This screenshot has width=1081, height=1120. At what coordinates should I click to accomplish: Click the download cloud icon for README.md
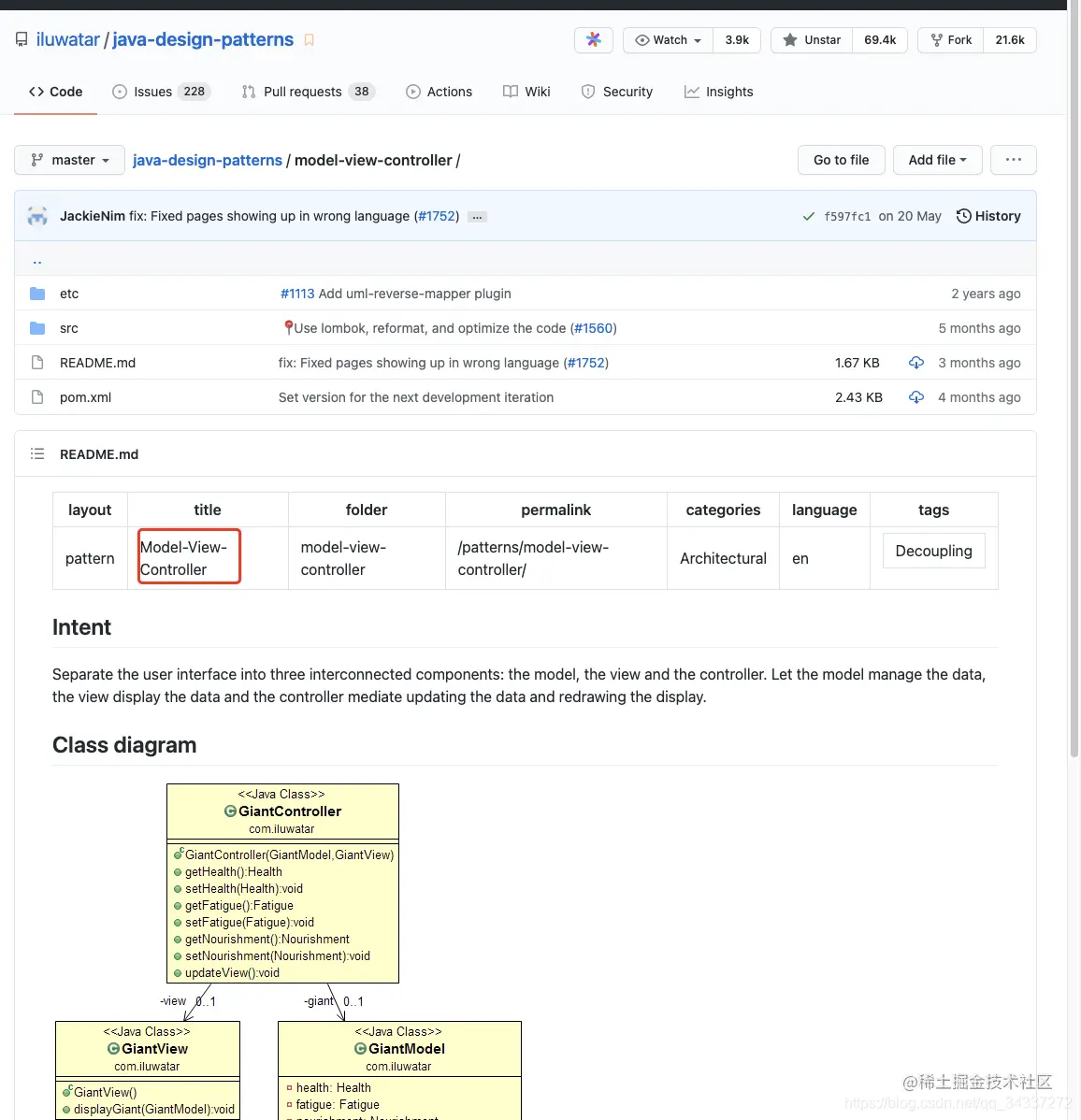[x=916, y=363]
